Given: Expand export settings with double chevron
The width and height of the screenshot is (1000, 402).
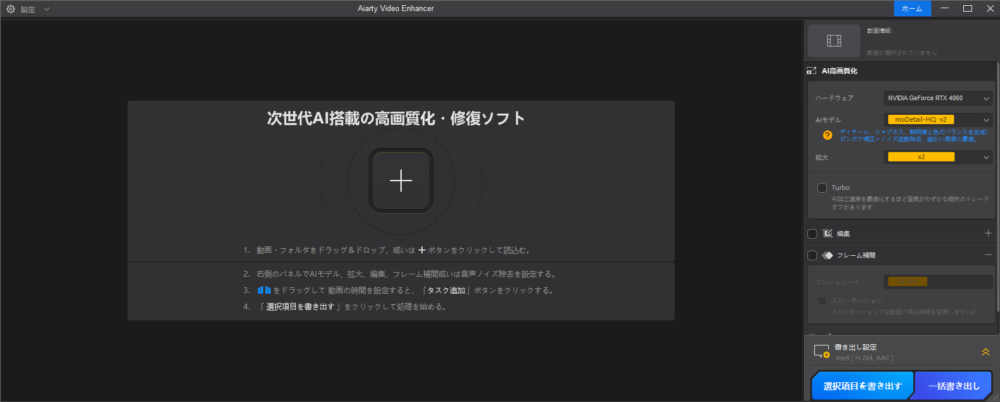Looking at the screenshot, I should (x=985, y=352).
